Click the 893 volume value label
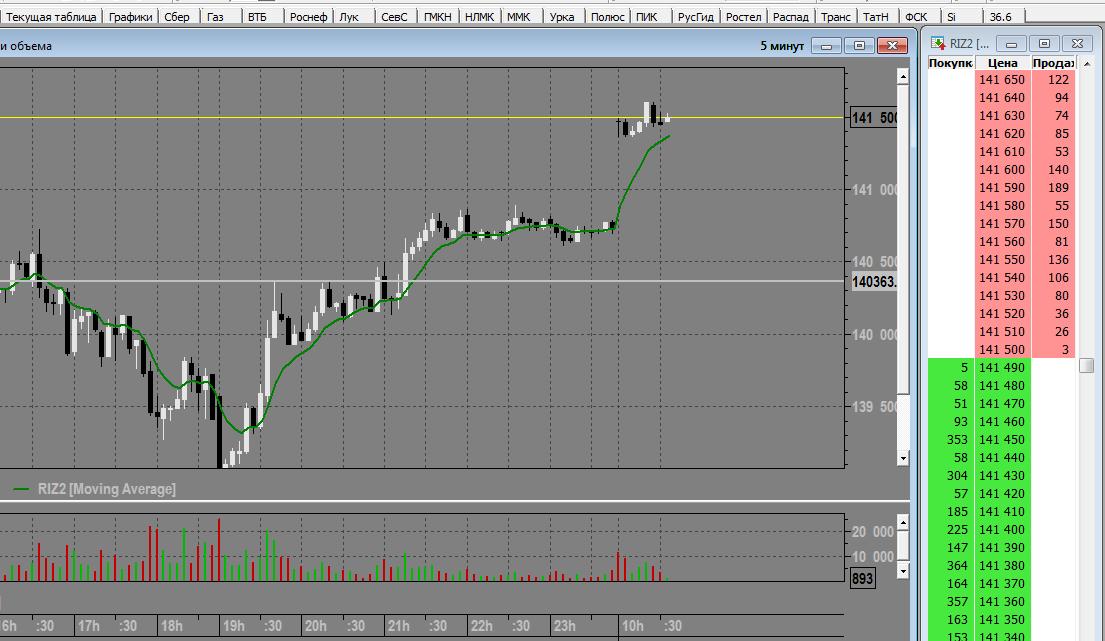 [x=862, y=579]
